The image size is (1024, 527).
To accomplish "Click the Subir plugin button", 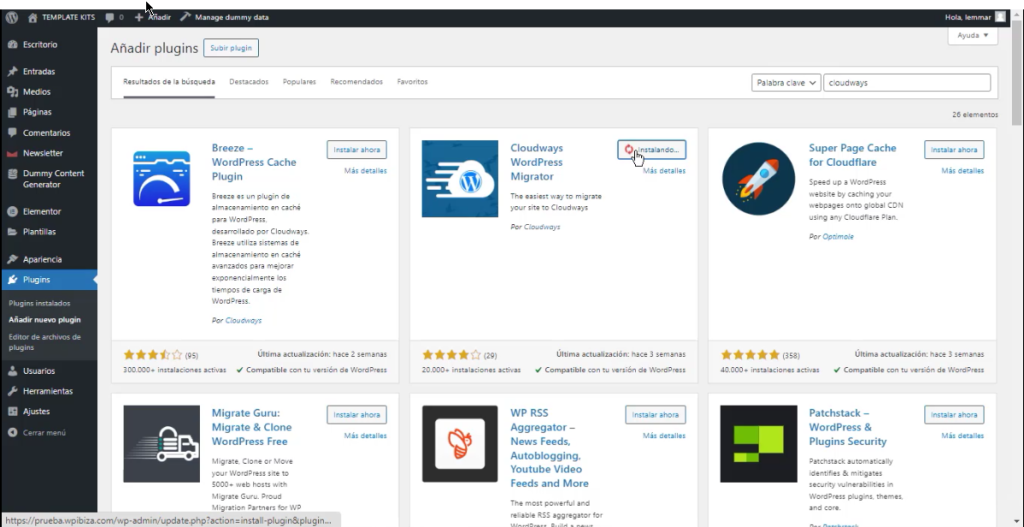I will pyautogui.click(x=231, y=47).
